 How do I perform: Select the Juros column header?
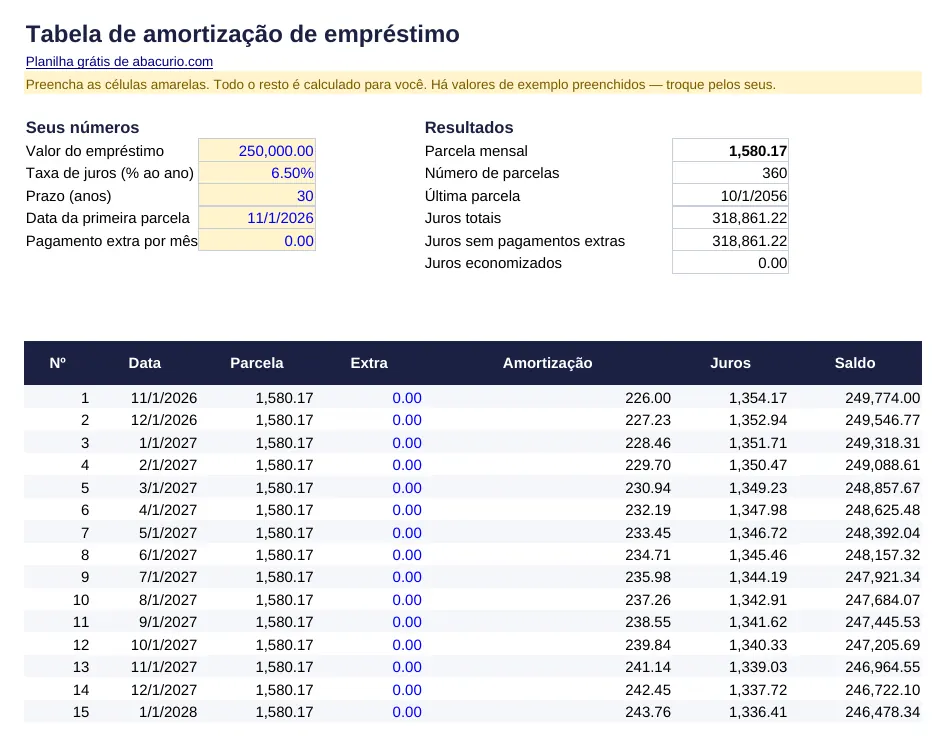pyautogui.click(x=730, y=363)
